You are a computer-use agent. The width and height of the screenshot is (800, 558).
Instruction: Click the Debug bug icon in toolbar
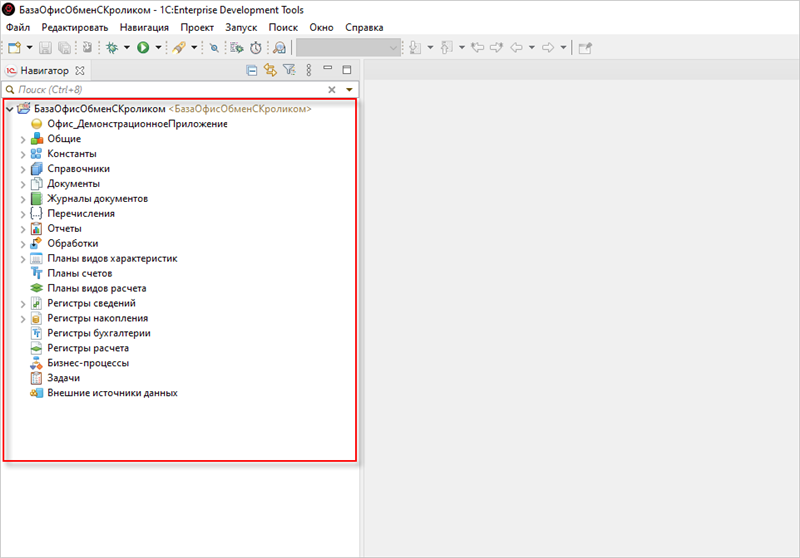point(111,47)
